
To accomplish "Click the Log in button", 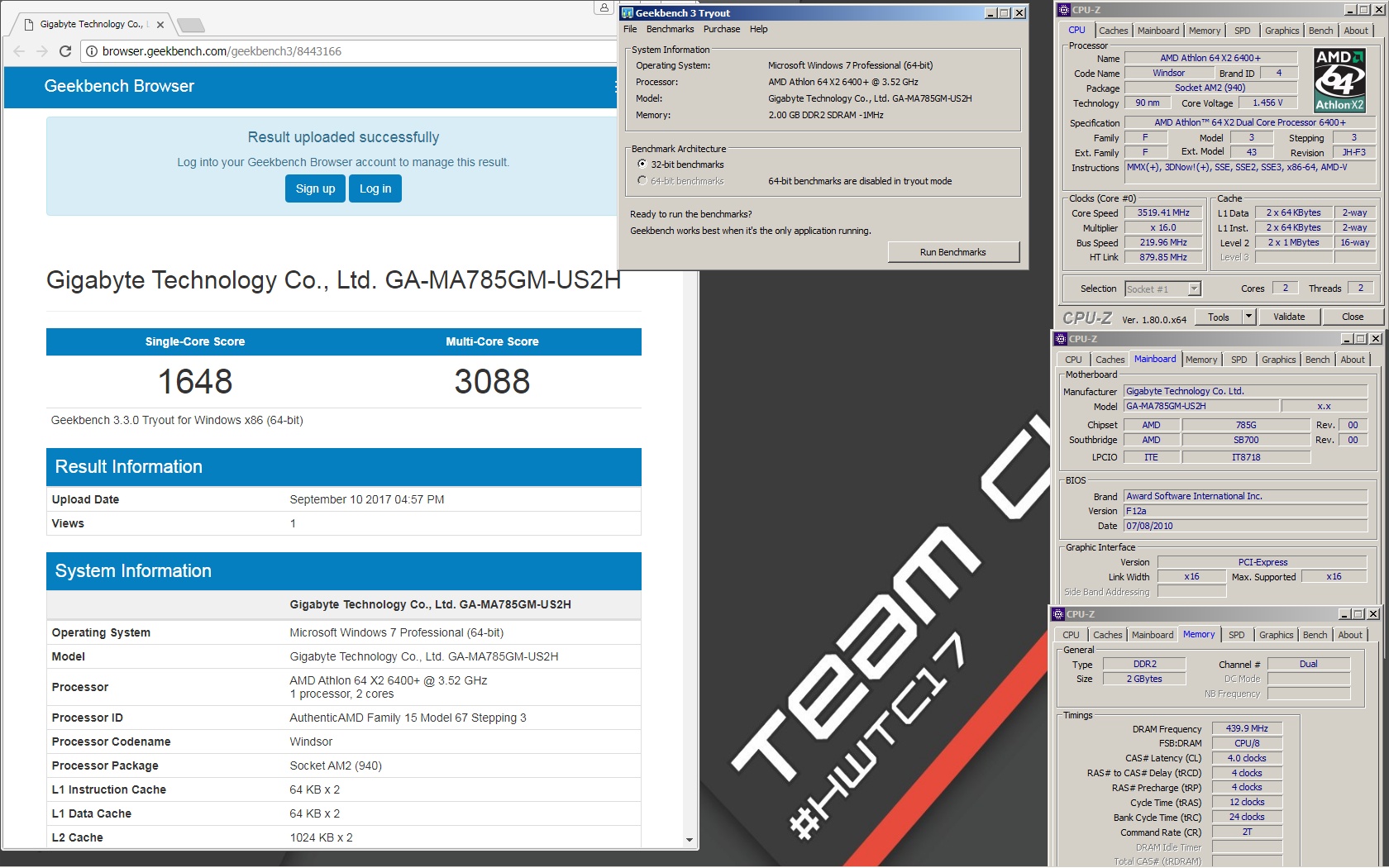I will pyautogui.click(x=375, y=188).
